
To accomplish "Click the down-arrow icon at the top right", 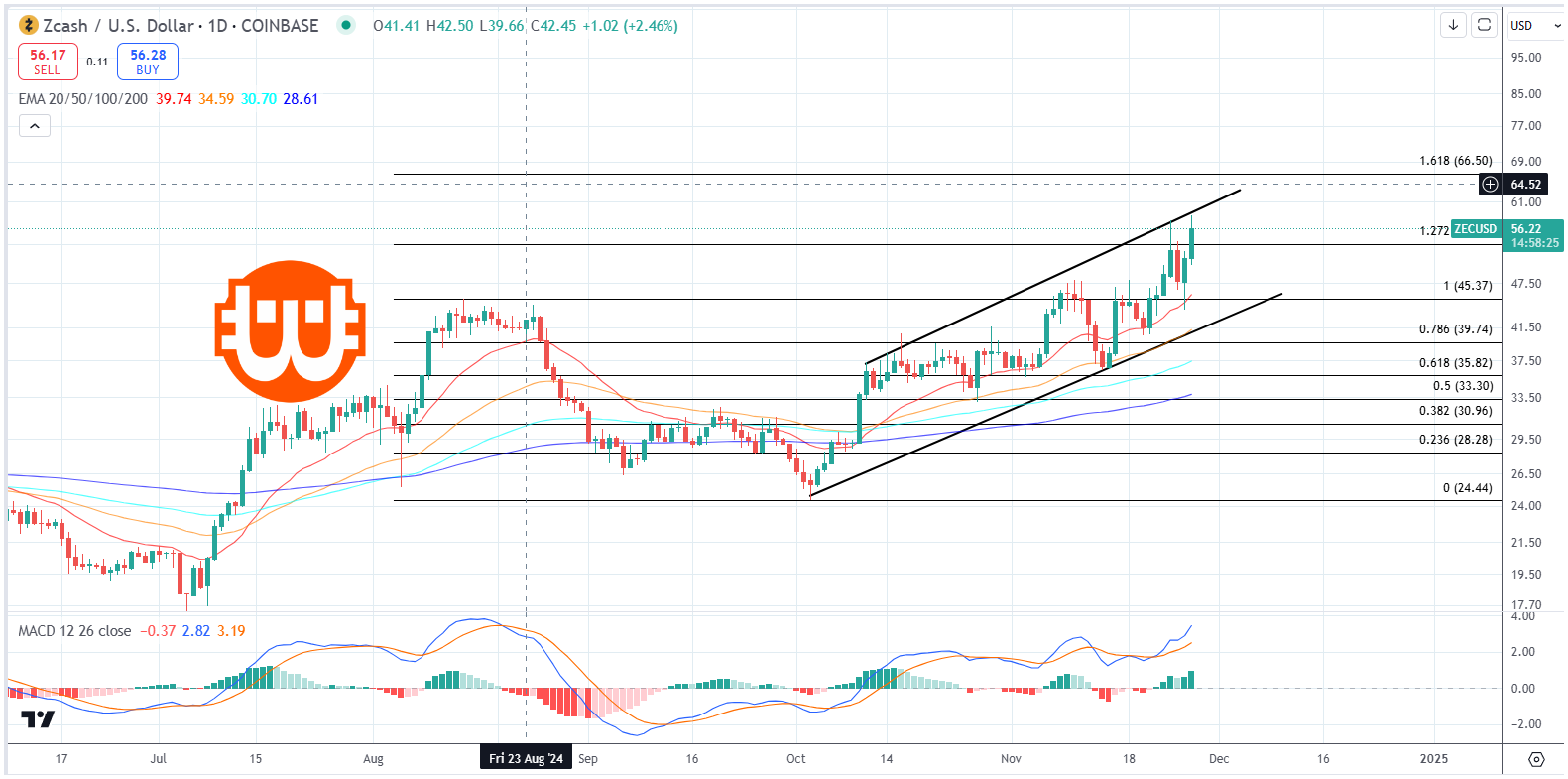I will pos(1453,25).
